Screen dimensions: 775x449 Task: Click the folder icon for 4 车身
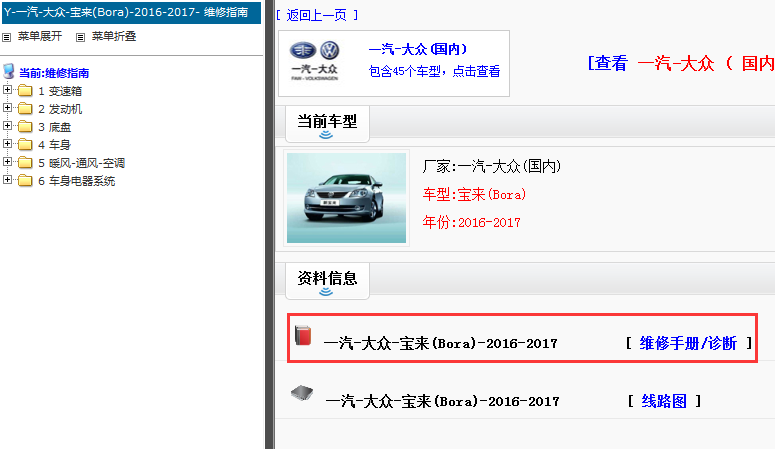pos(25,144)
